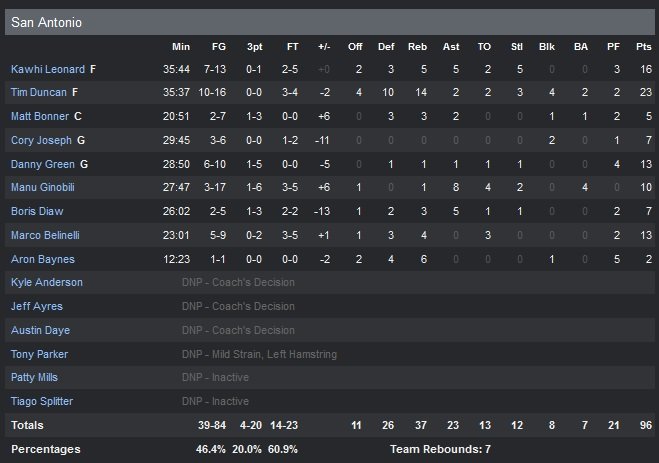Select Marco Belinelli's name

45,235
